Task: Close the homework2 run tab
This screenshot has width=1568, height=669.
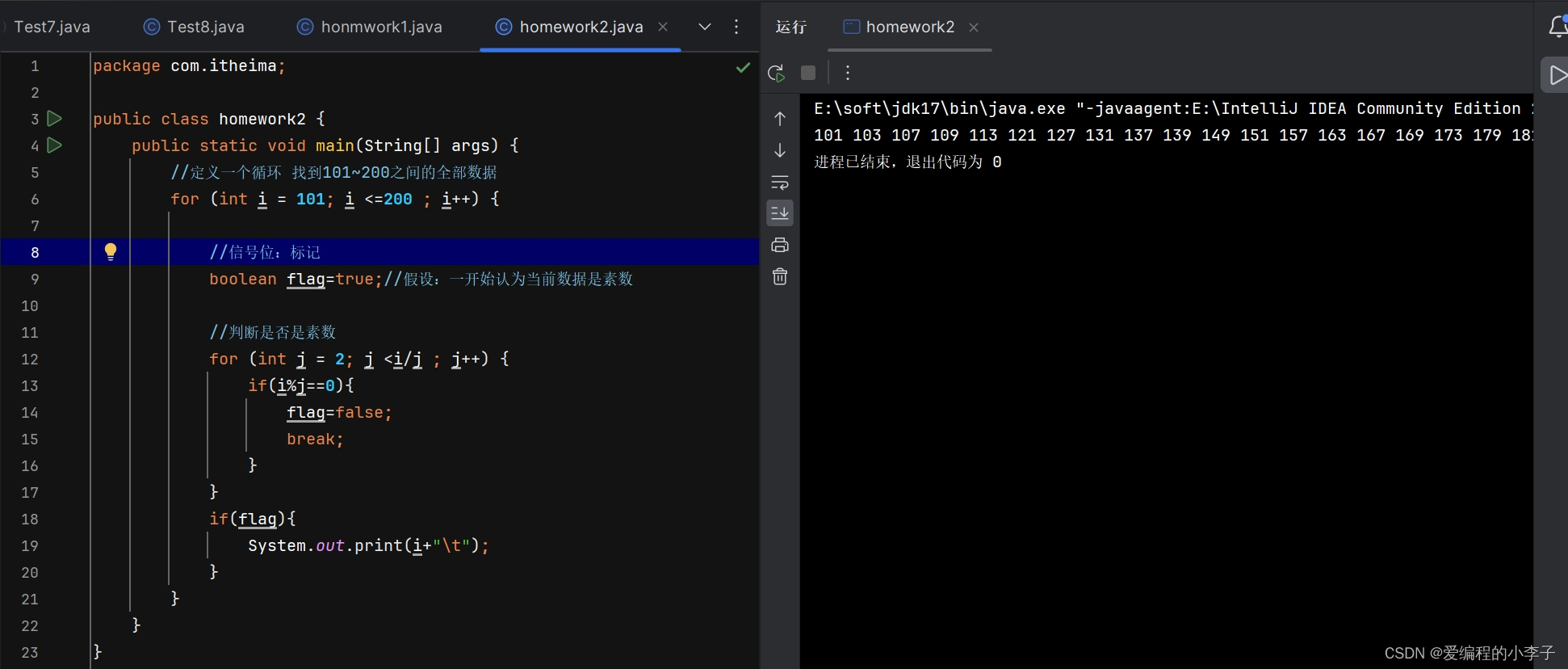Action: [x=974, y=27]
